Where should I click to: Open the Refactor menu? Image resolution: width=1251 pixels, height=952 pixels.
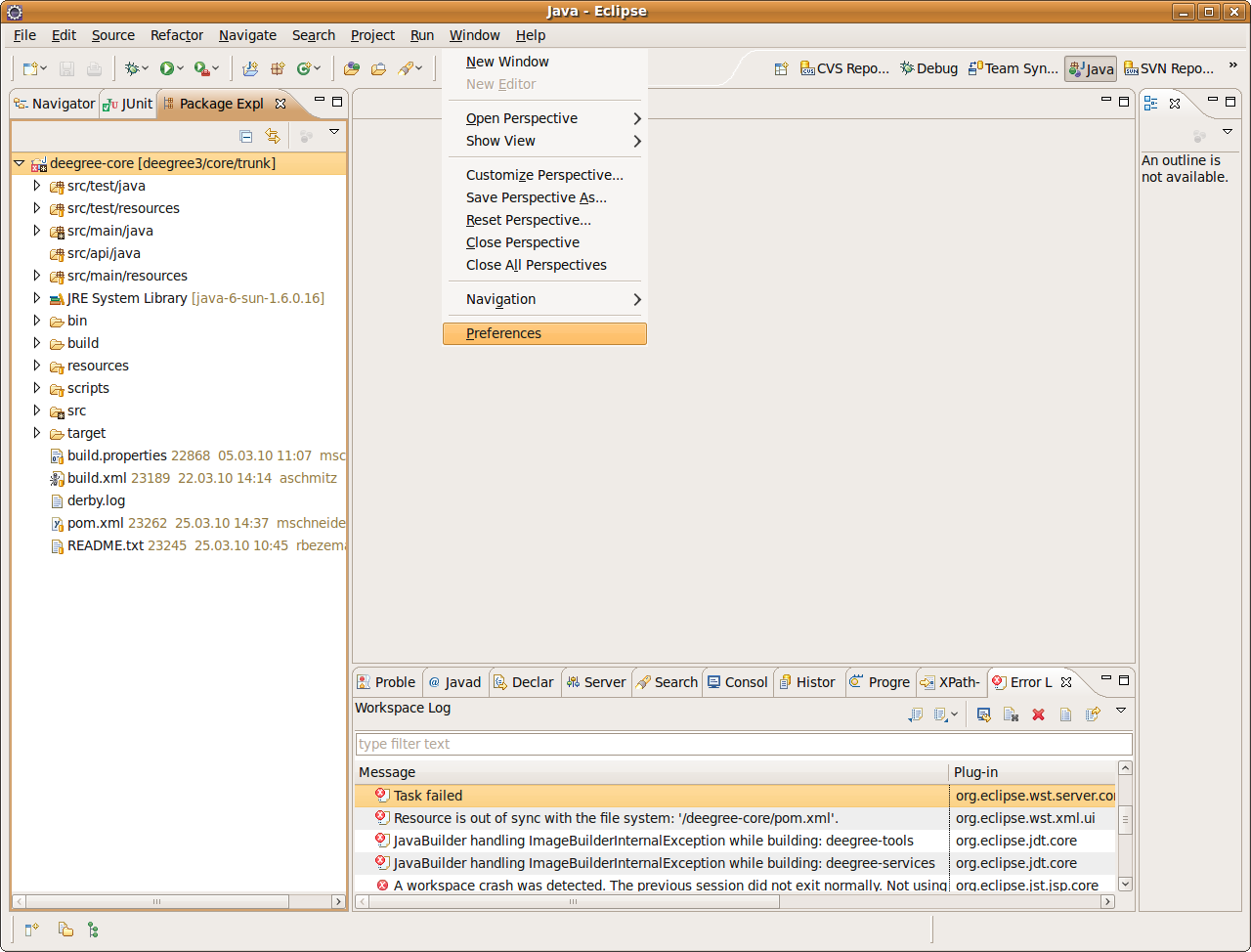point(177,35)
